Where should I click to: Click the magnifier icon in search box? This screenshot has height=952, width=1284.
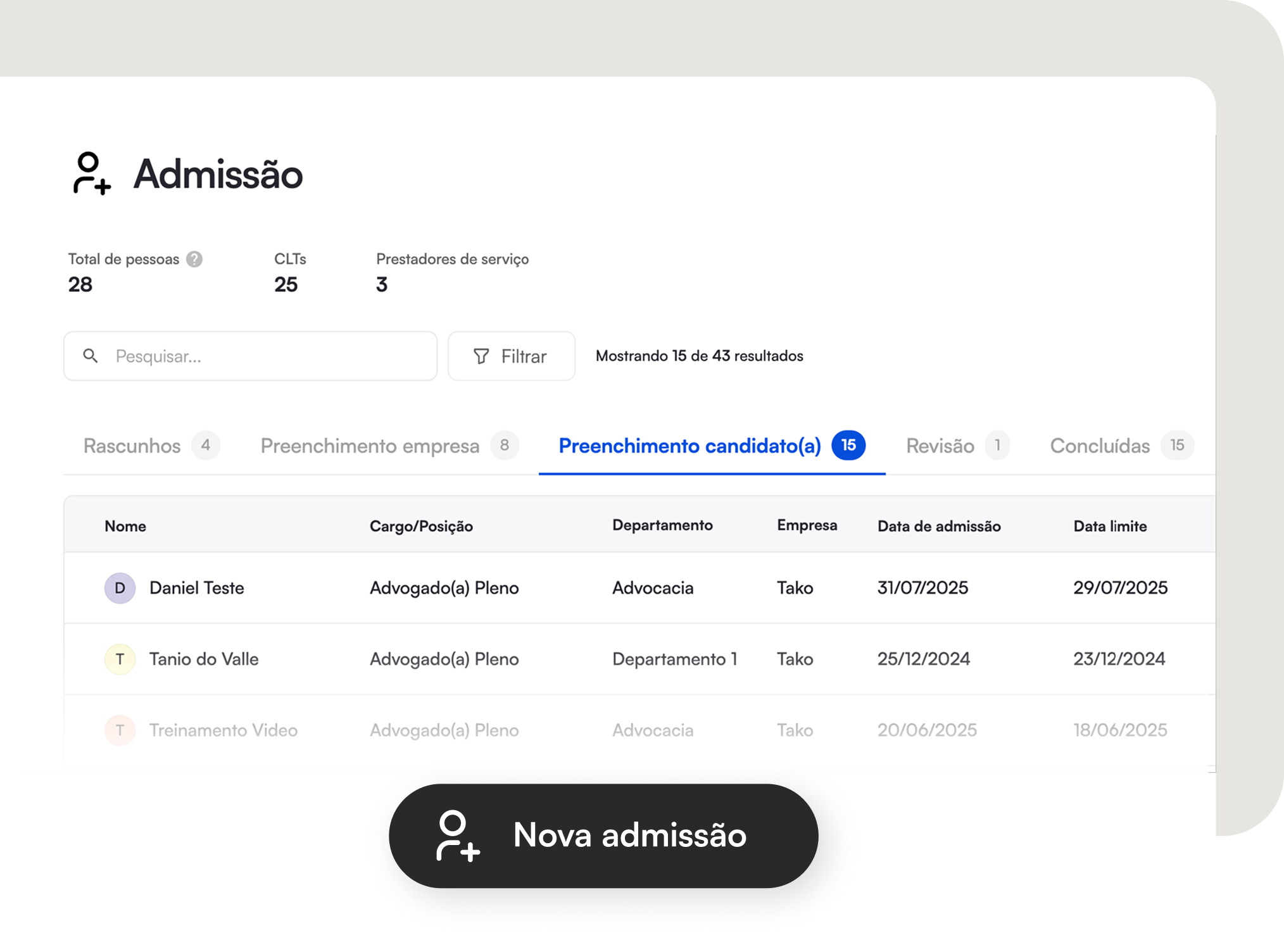click(x=91, y=356)
